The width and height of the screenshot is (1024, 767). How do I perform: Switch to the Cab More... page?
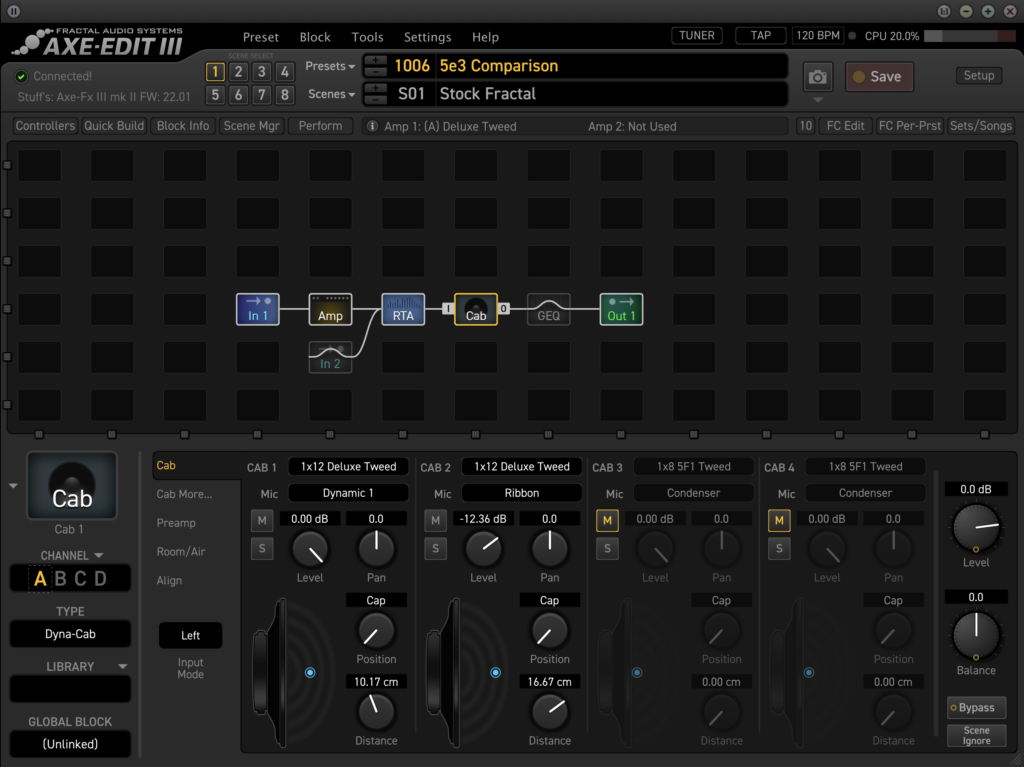(184, 494)
